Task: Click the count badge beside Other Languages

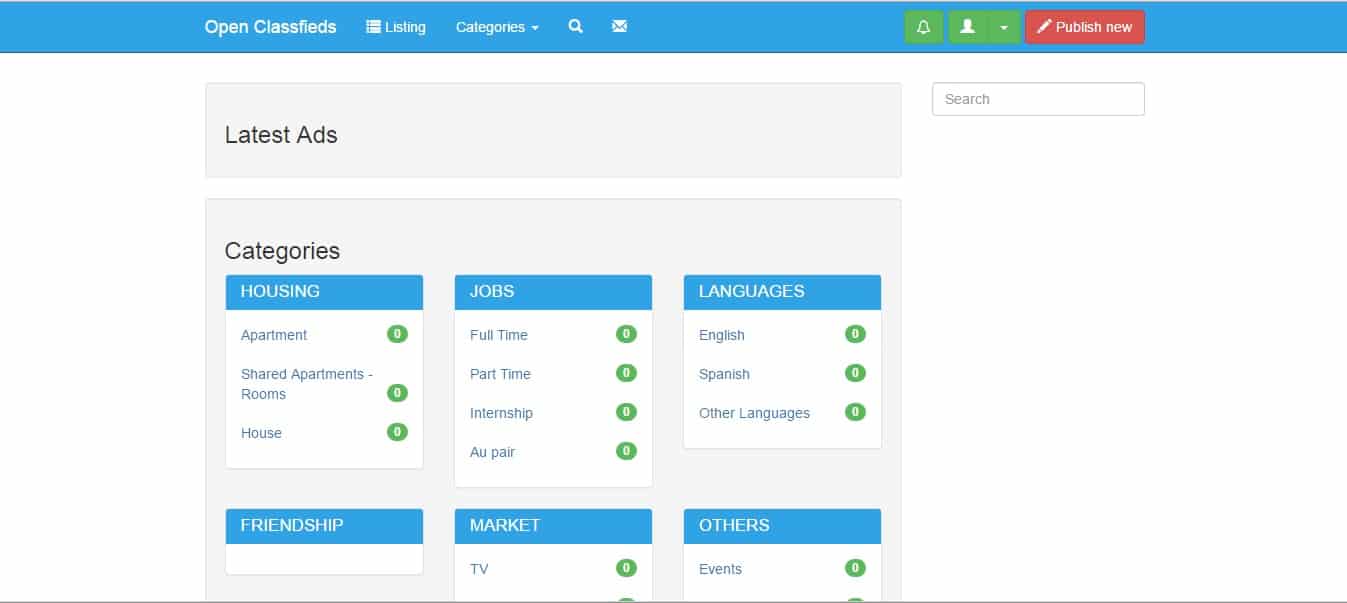Action: coord(855,412)
